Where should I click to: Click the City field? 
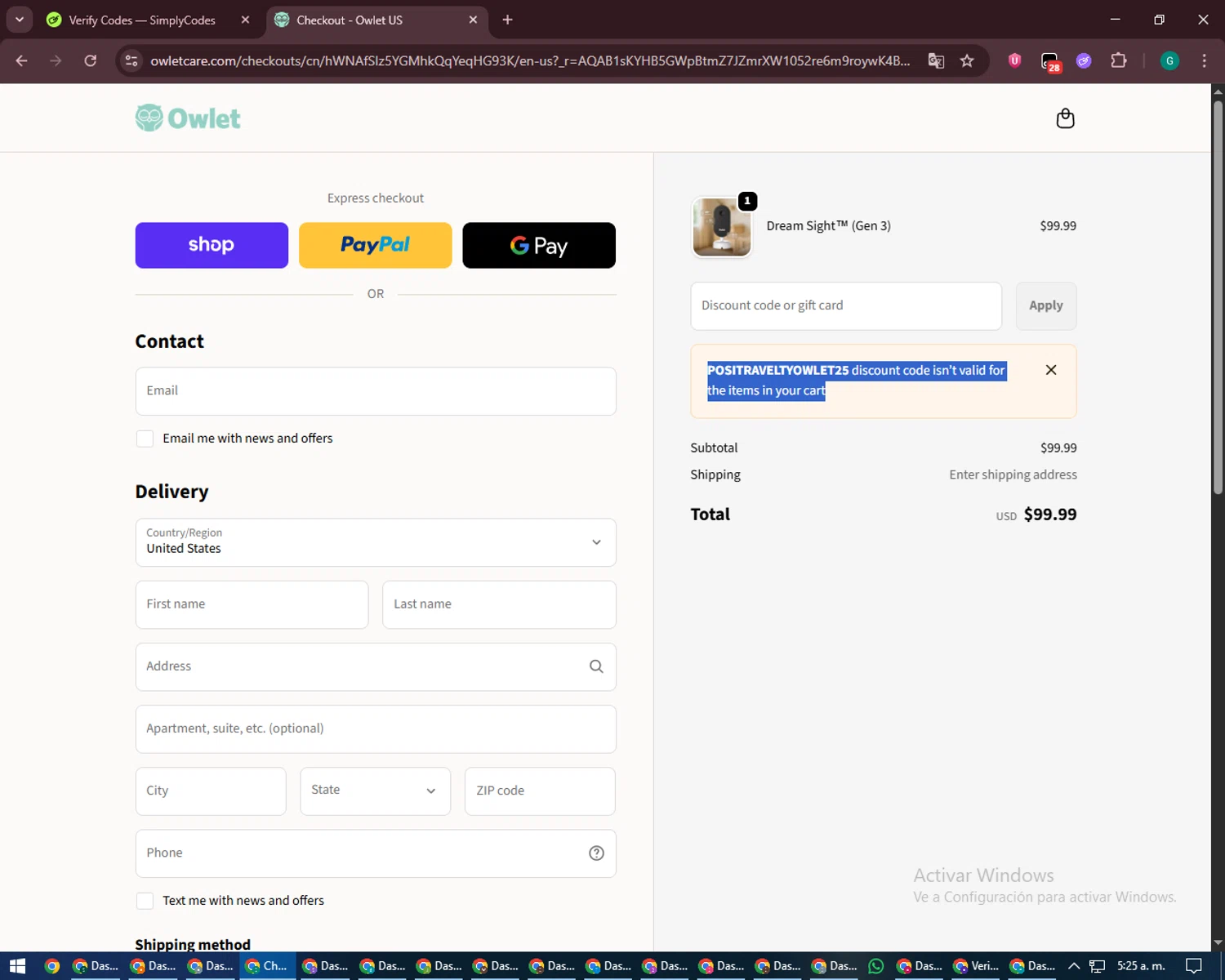(211, 791)
